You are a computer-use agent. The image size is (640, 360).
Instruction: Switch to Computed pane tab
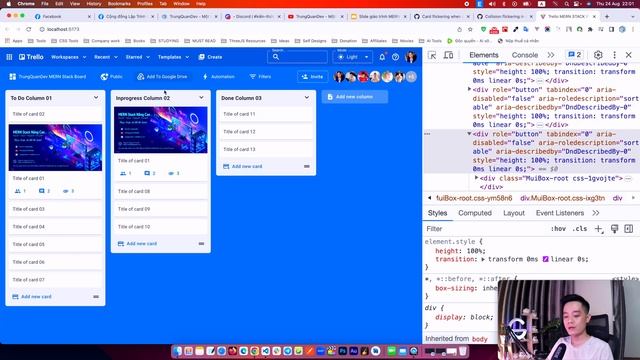475,213
